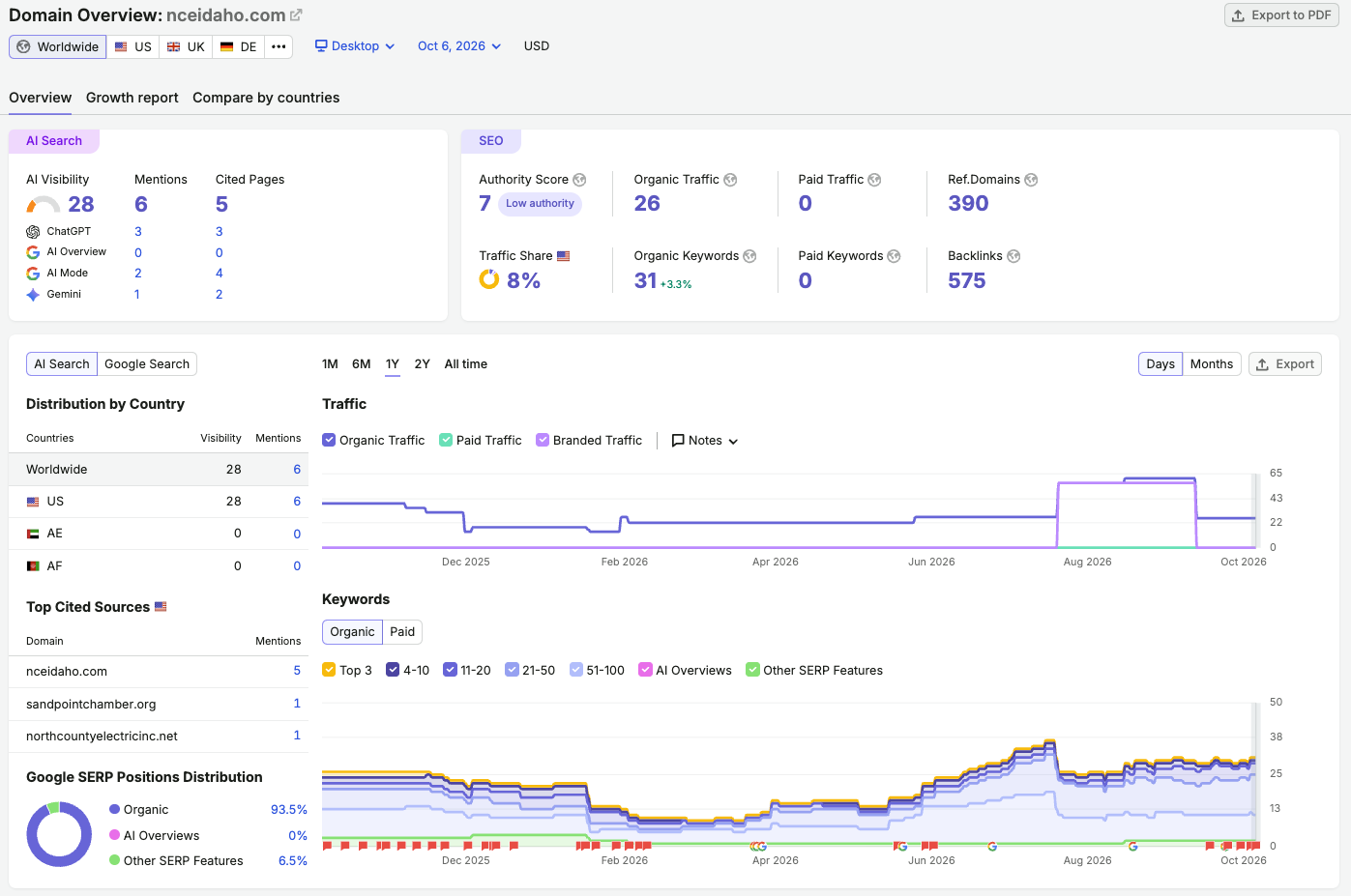The image size is (1351, 896).
Task: Click the AI Visibility gauge icon
Action: [x=43, y=204]
